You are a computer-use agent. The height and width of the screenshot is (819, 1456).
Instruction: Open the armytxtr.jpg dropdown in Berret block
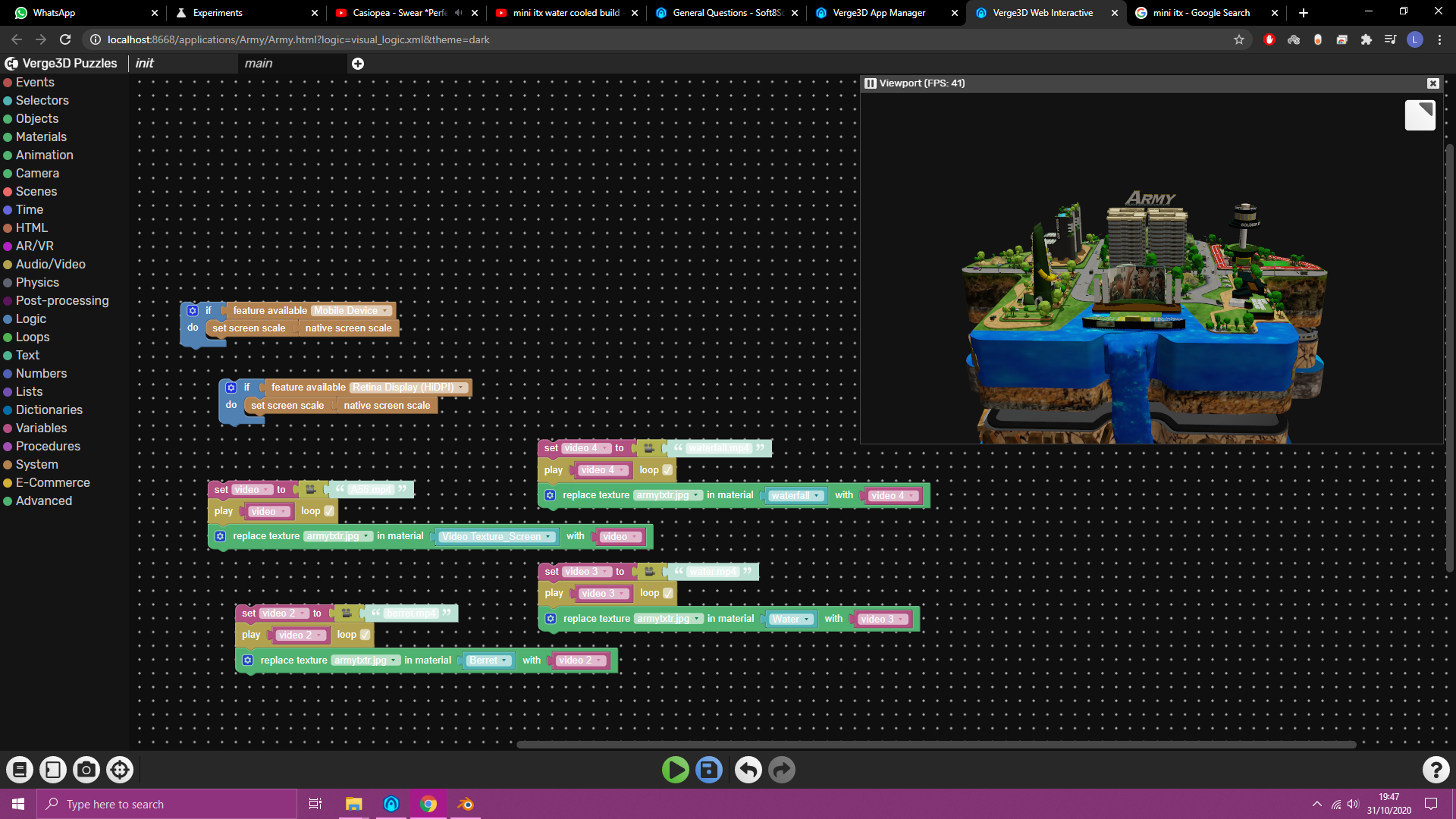tap(366, 661)
